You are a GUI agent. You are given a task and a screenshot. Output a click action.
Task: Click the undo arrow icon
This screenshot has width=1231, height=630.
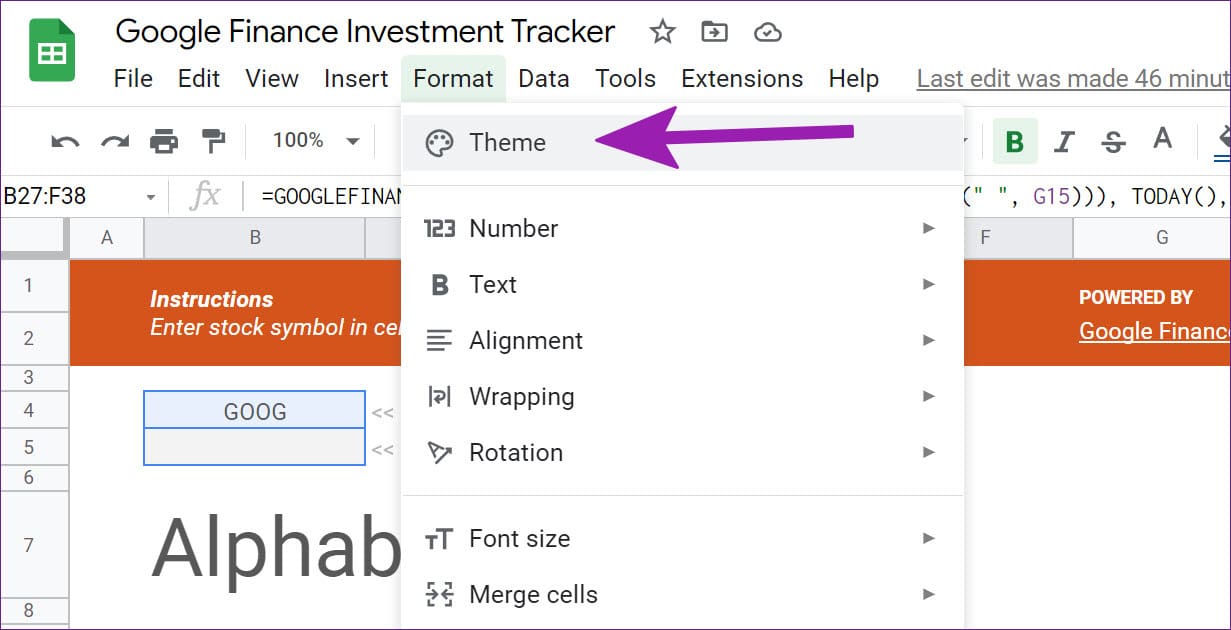coord(65,142)
